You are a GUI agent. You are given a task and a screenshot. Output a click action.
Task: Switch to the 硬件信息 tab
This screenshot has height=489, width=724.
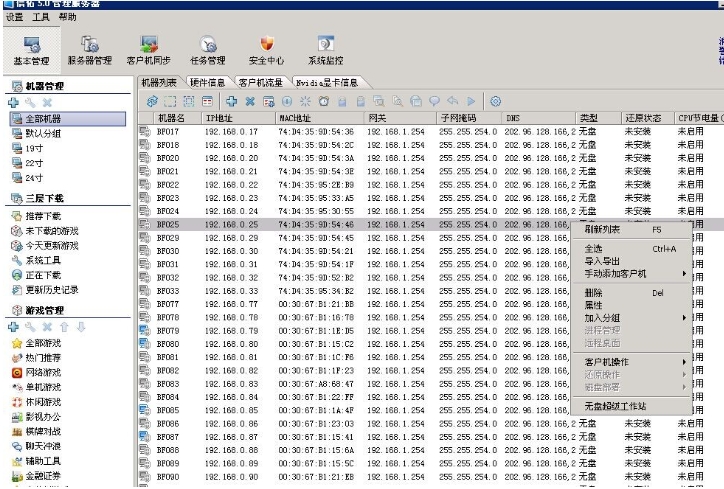(207, 83)
